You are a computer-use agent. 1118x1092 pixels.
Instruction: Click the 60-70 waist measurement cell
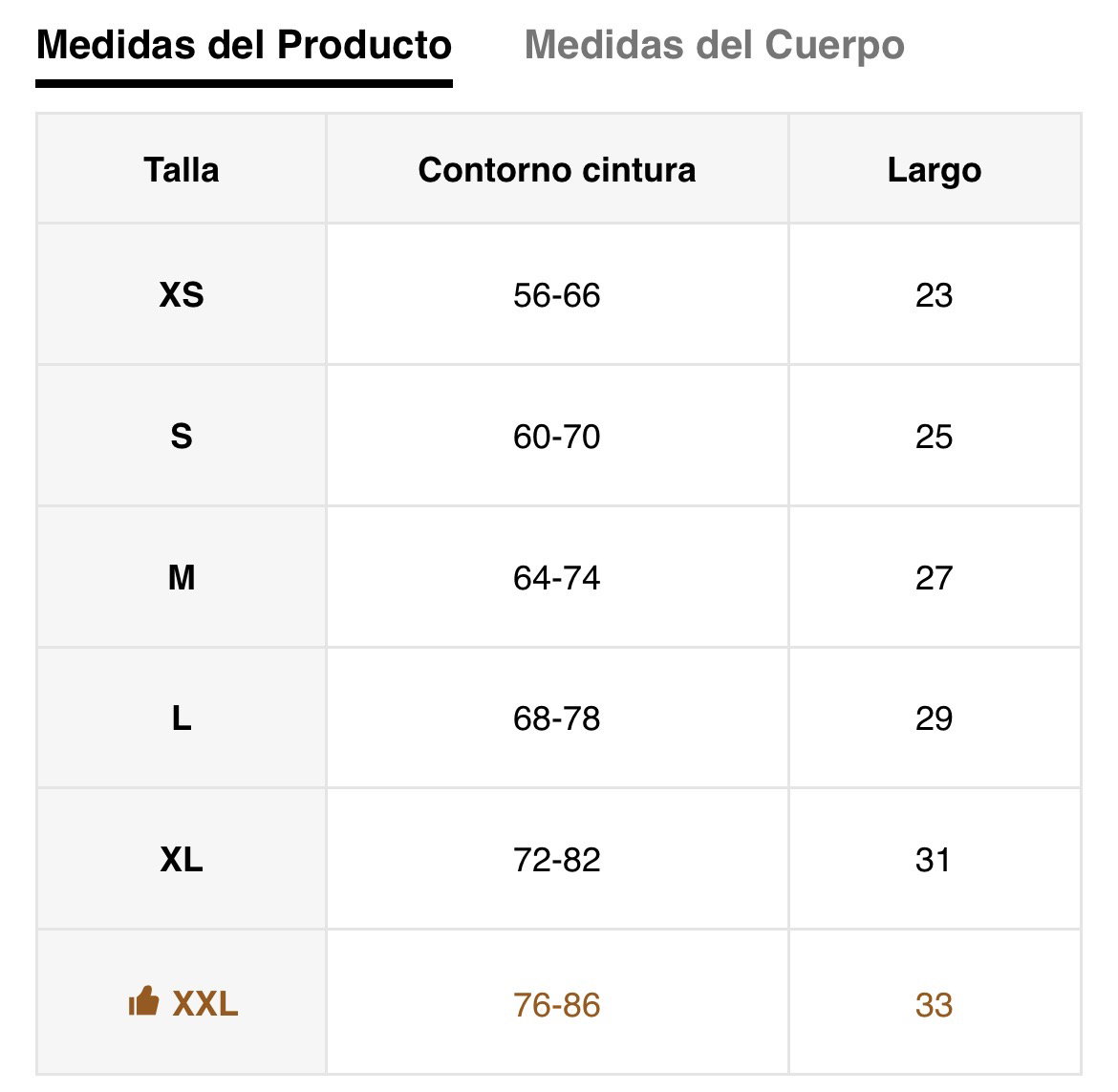pos(557,437)
